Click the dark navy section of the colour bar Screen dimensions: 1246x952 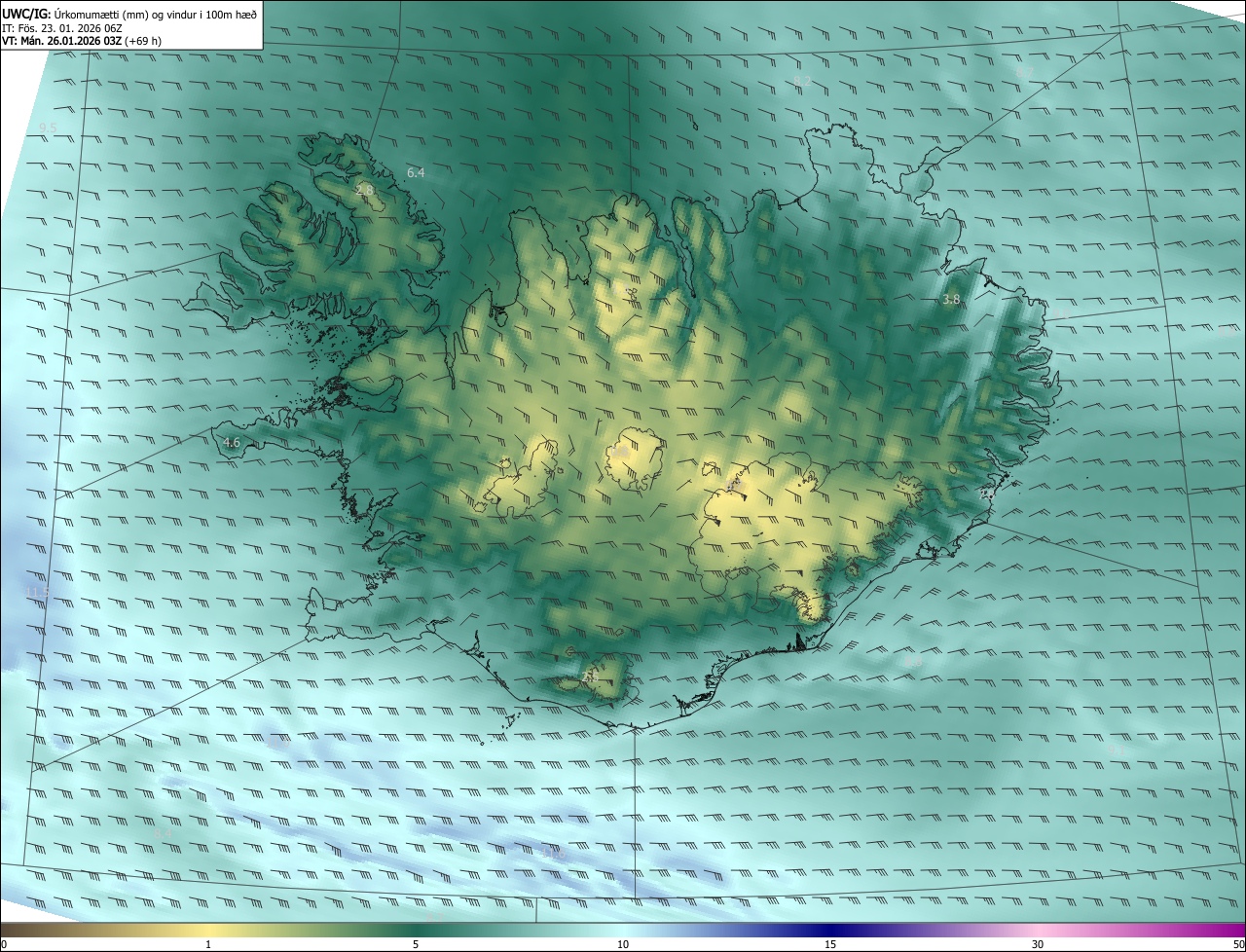(x=830, y=931)
